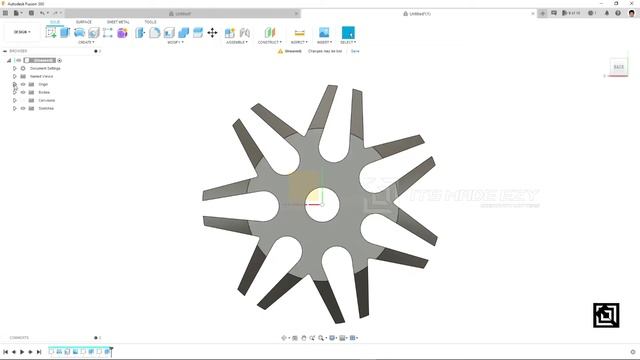Image resolution: width=640 pixels, height=360 pixels.
Task: Select the Extrude tool
Action: click(x=65, y=33)
